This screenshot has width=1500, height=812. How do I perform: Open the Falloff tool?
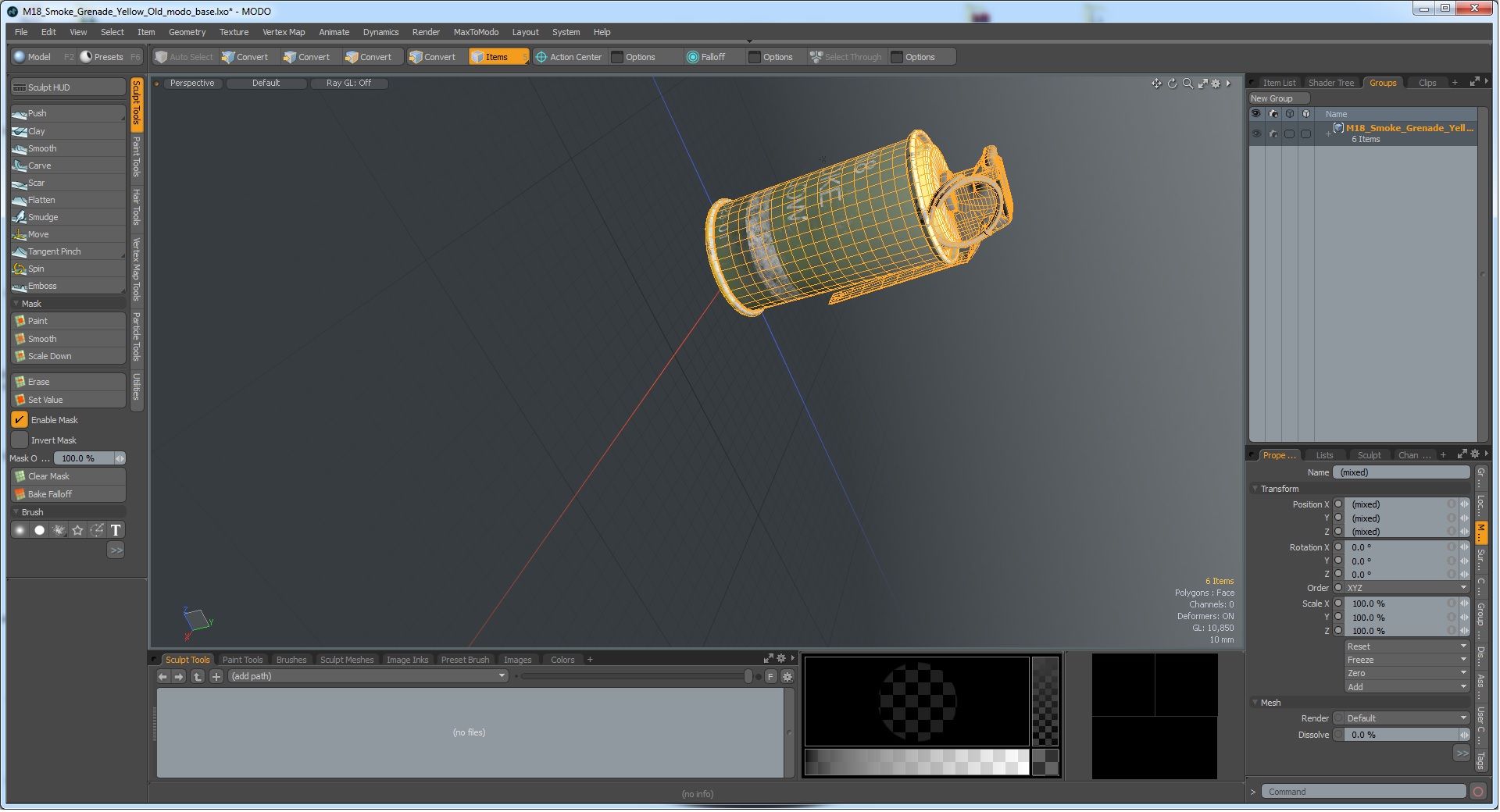[x=706, y=57]
